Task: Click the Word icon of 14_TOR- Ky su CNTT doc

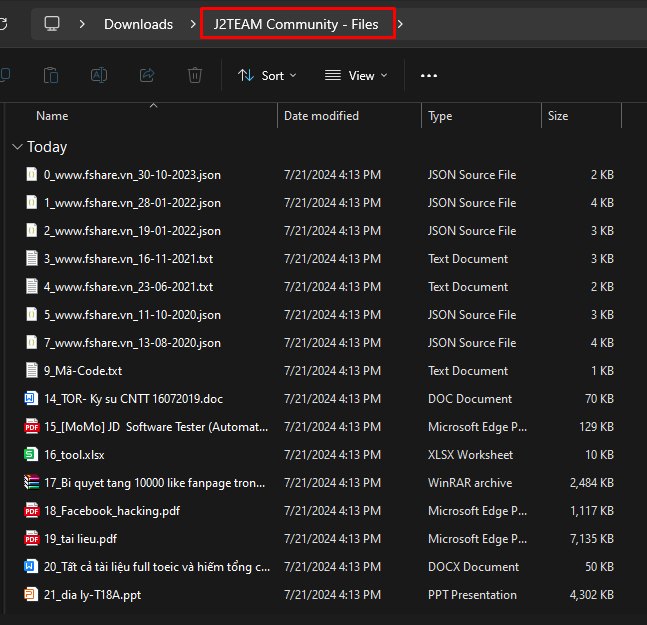Action: 31,398
